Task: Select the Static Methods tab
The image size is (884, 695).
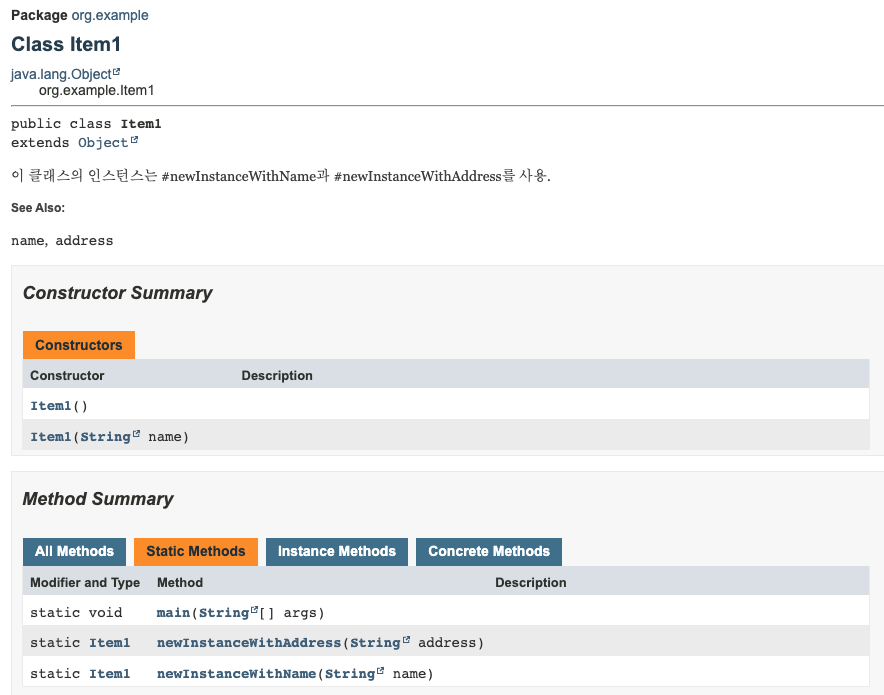Action: pos(196,551)
